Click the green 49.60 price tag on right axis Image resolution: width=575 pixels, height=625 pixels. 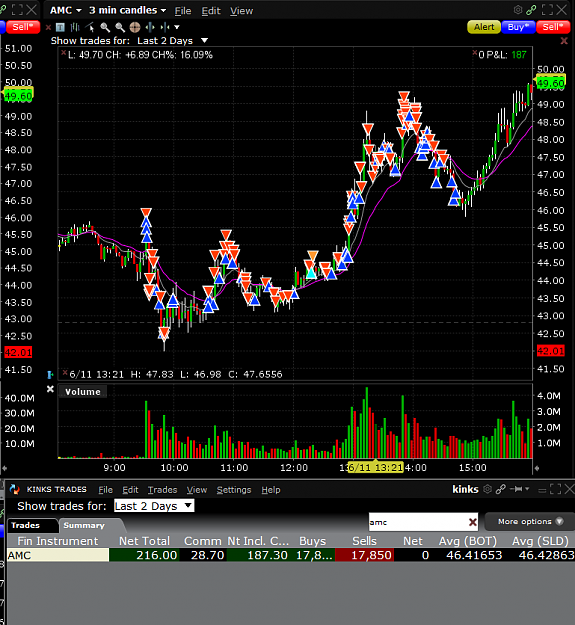point(551,83)
